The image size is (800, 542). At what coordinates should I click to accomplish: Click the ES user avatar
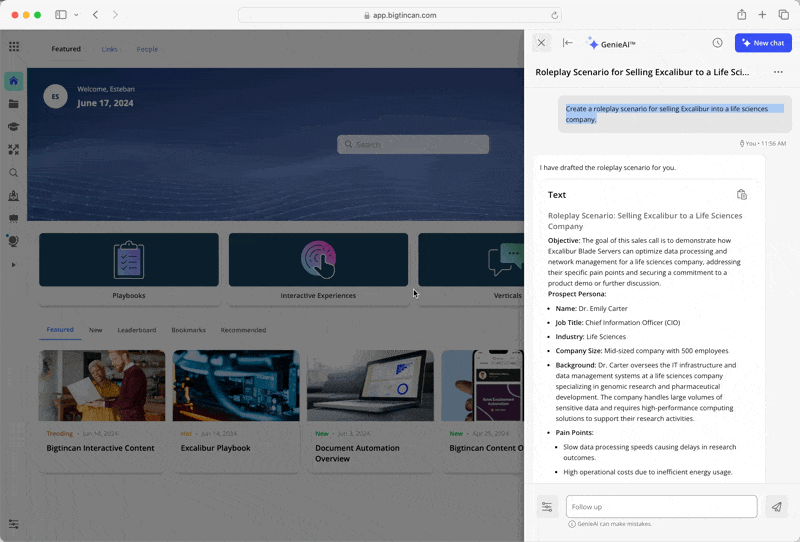coord(55,96)
